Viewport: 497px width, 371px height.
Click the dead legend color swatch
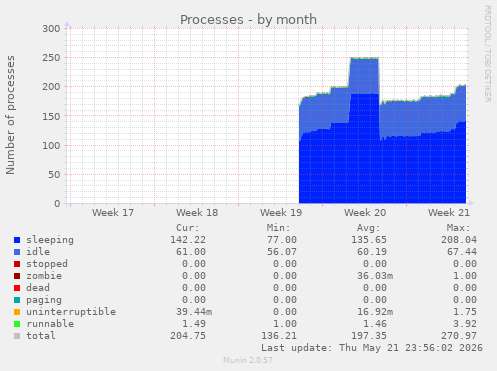[x=17, y=288]
